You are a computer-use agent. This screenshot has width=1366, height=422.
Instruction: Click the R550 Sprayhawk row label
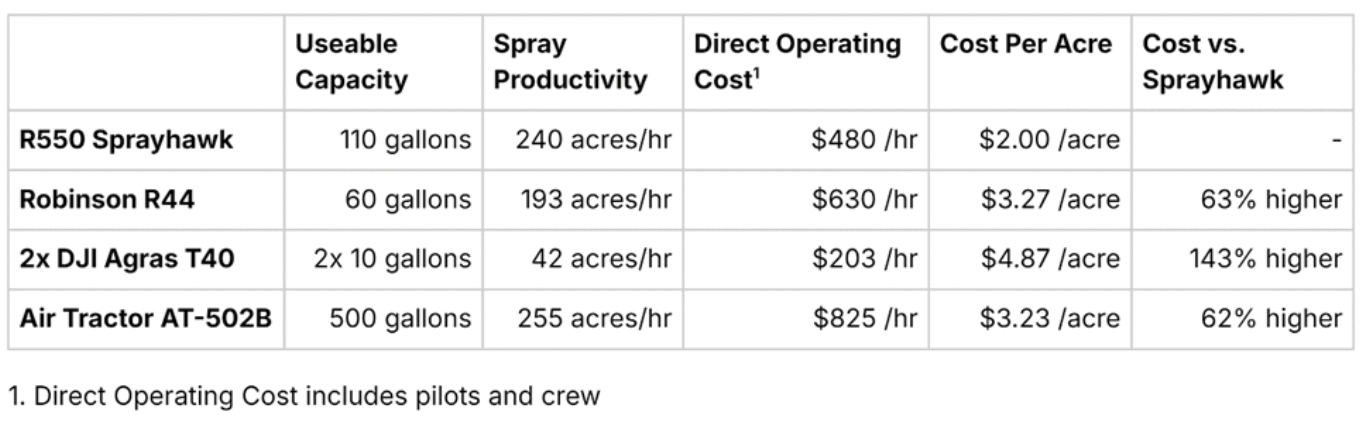(127, 140)
